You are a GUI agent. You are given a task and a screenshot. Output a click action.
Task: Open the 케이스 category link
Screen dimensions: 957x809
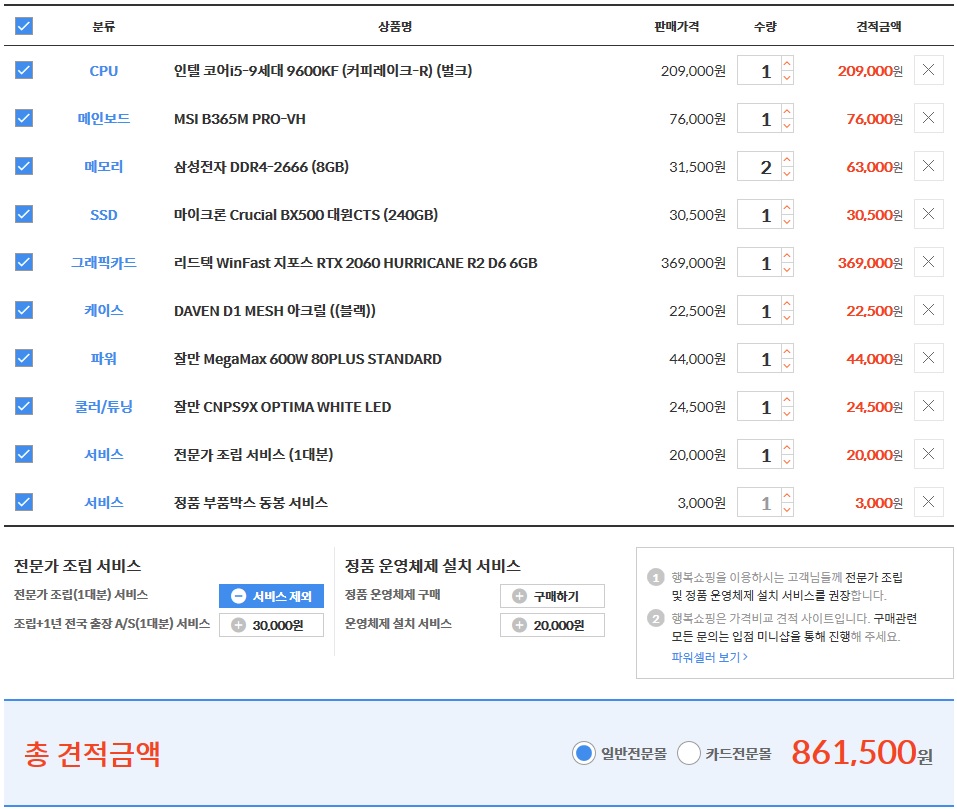[x=104, y=311]
